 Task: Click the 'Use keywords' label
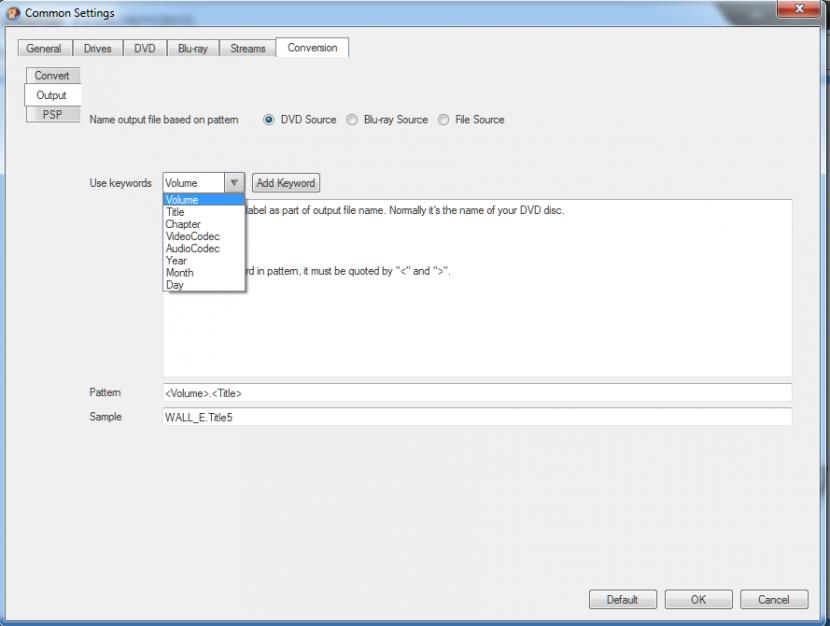point(120,183)
